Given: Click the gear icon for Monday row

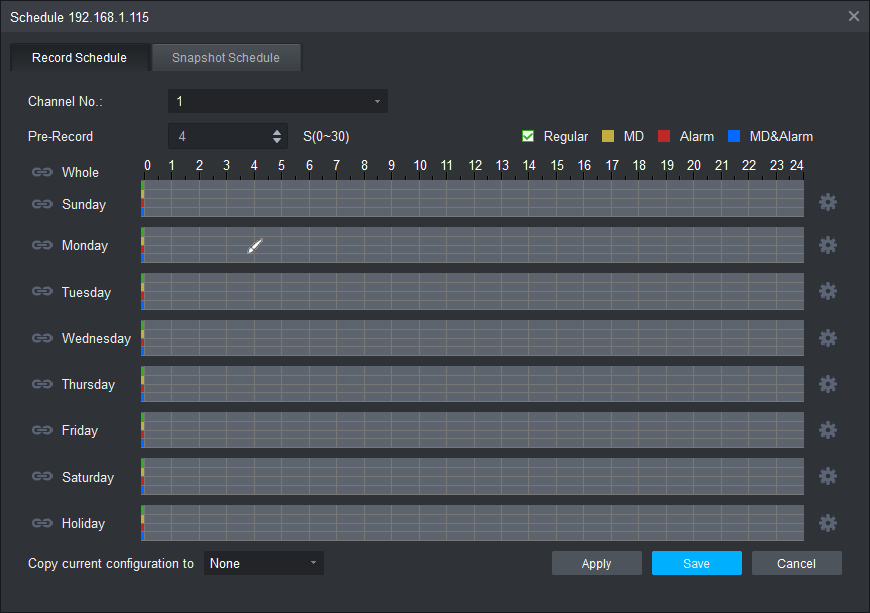Looking at the screenshot, I should click(x=827, y=245).
